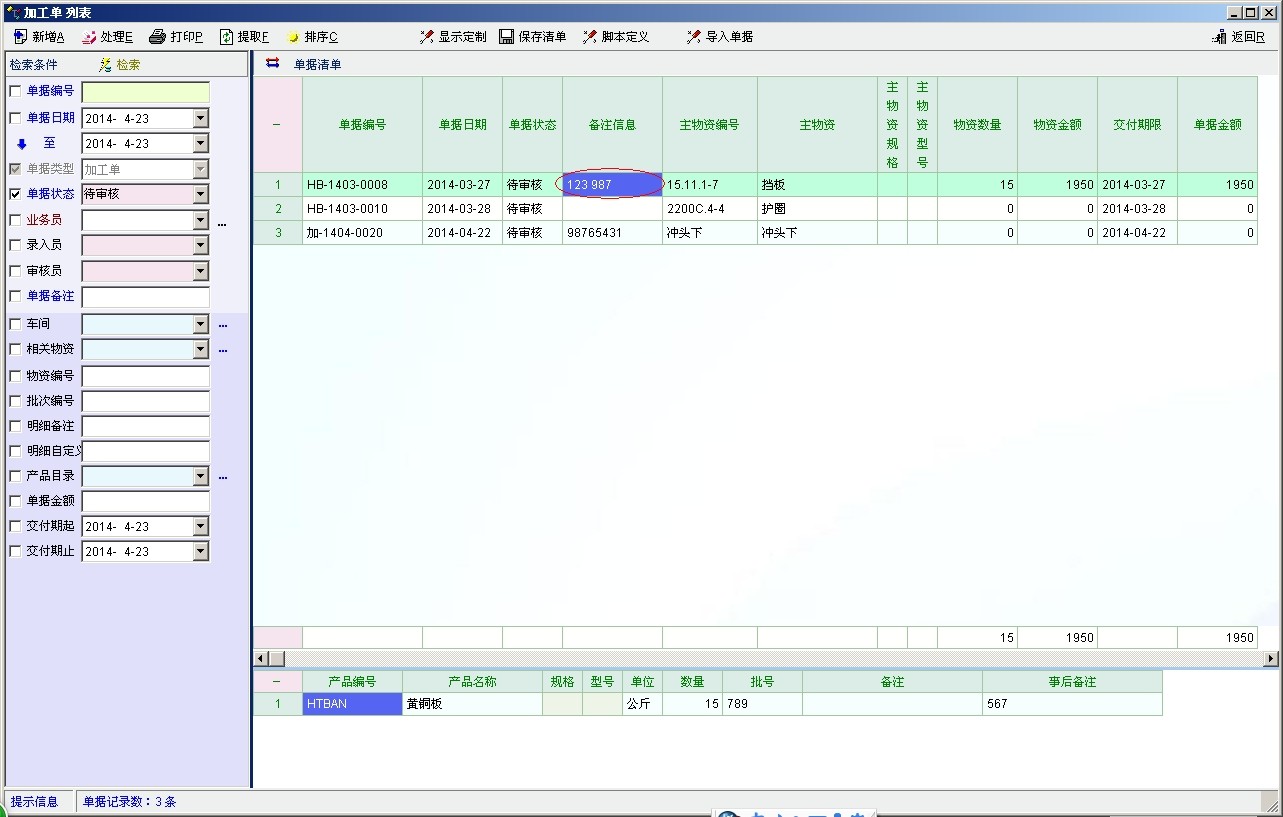Click the 排序 (Sort) toolbar icon
The height and width of the screenshot is (817, 1283).
(293, 37)
